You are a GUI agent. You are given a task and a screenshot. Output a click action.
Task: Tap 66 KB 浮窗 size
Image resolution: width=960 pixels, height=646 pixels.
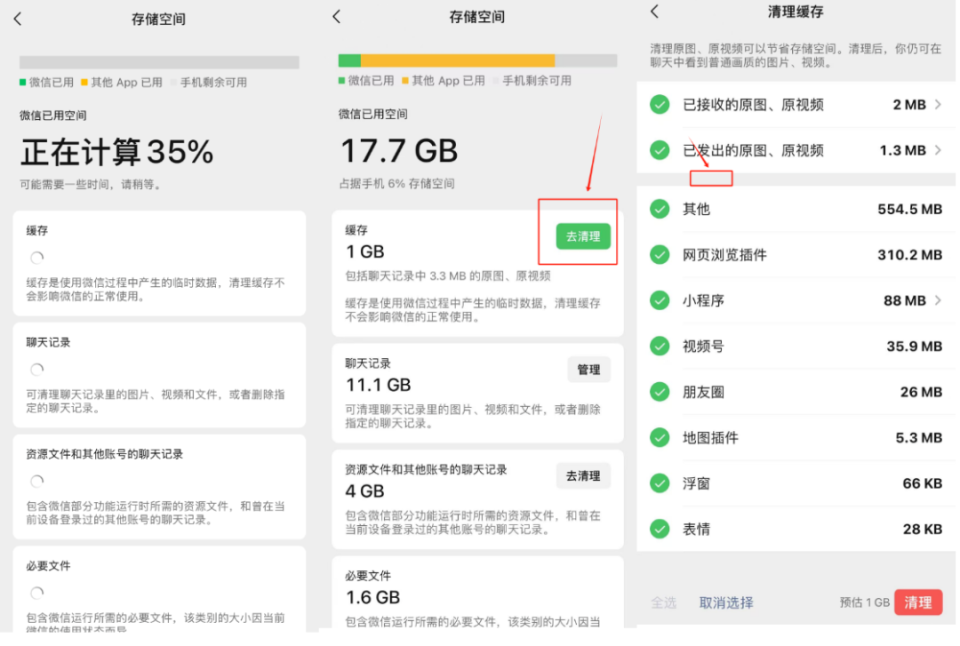click(x=922, y=483)
